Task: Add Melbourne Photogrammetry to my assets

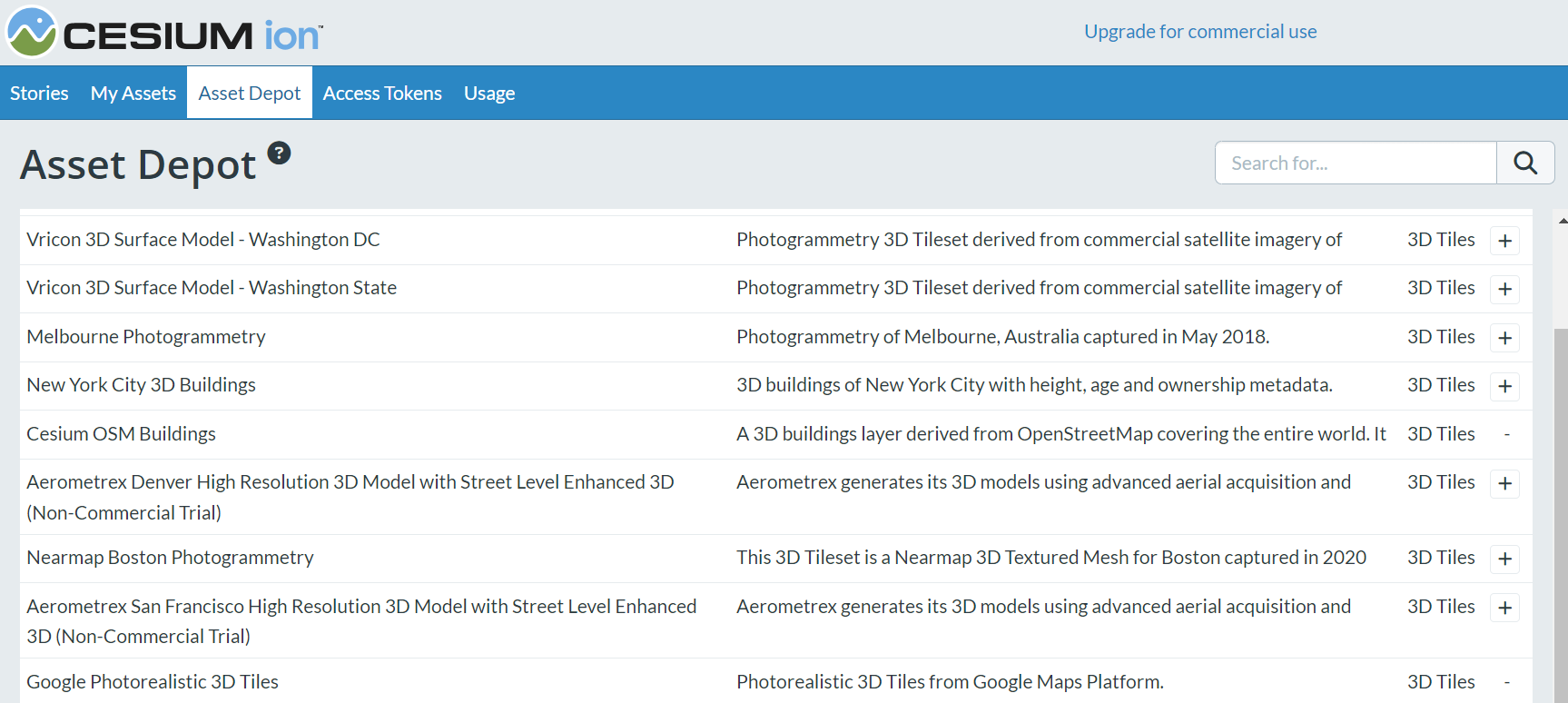Action: point(1504,338)
